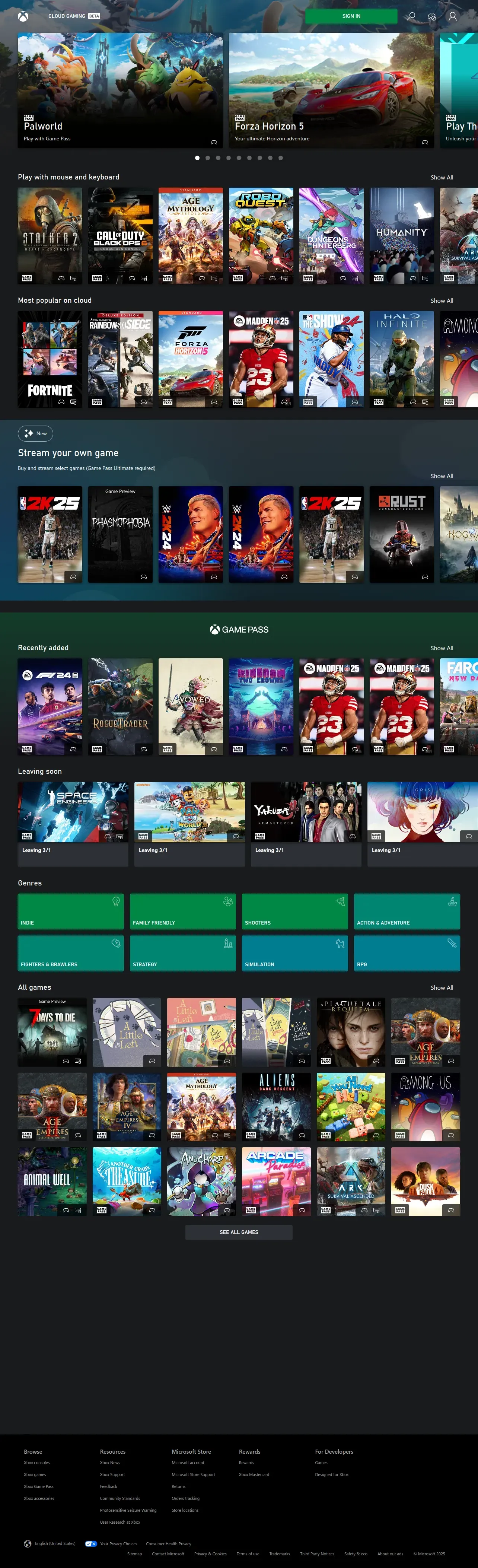Screen dimensions: 478x1568
Task: Browse the Simulation genre tile
Action: (x=295, y=953)
